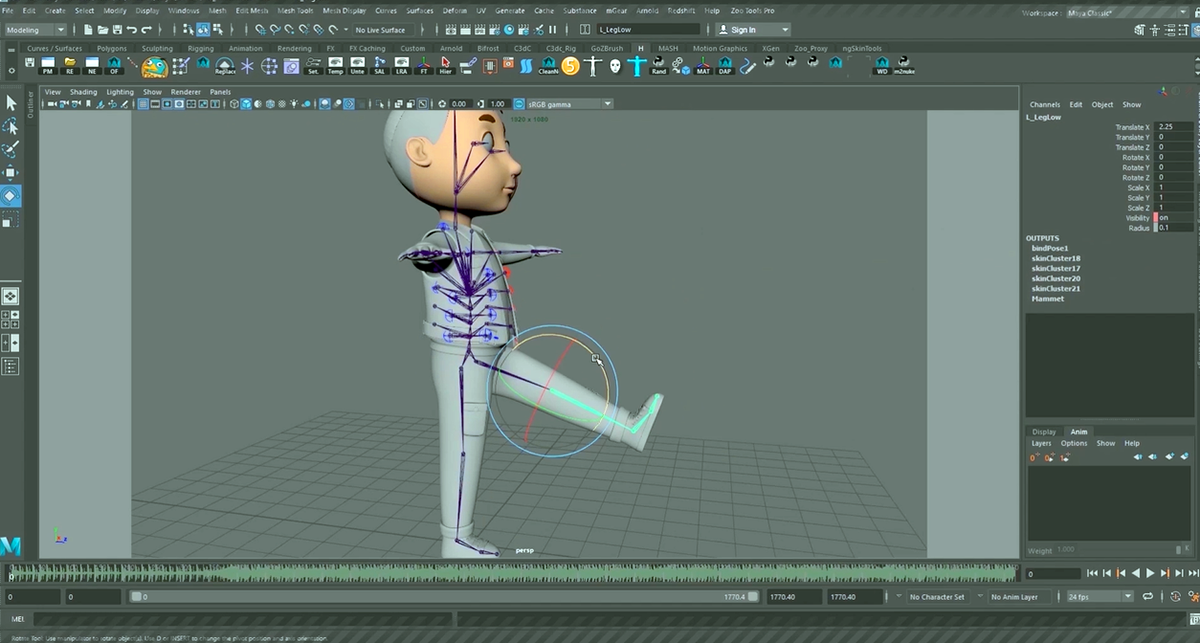This screenshot has width=1200, height=643.
Task: Switch to the Rigging shelf tab
Action: (x=200, y=48)
